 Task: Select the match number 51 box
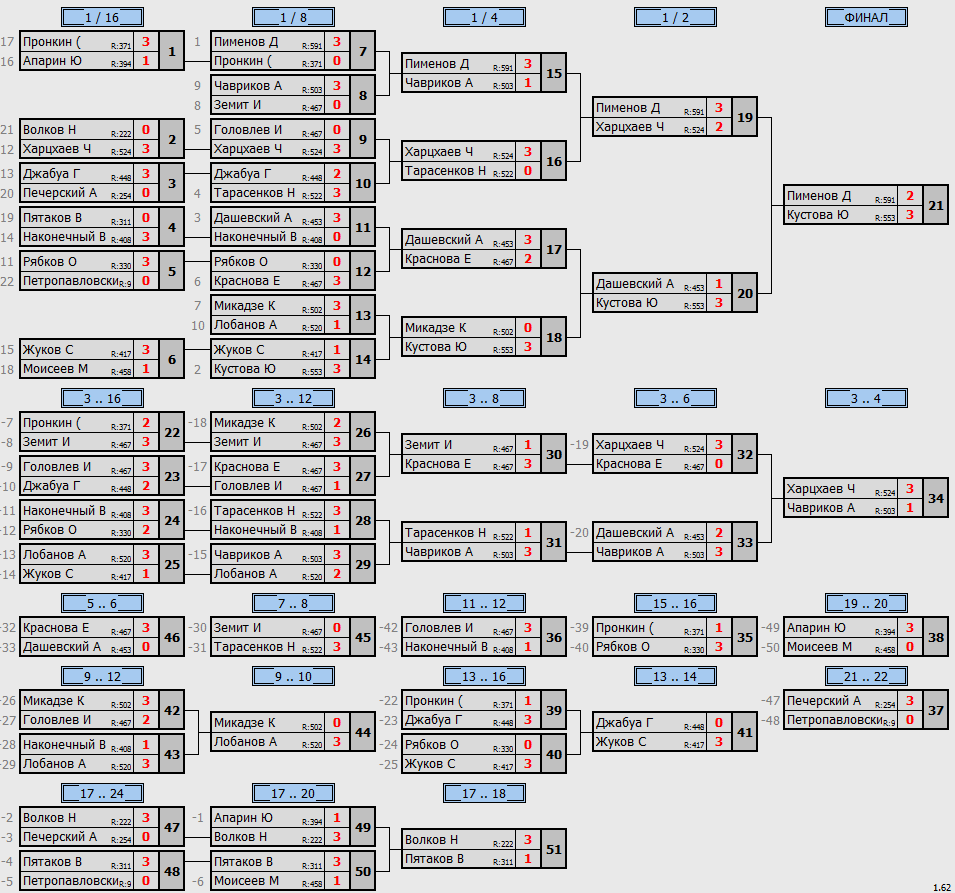click(554, 849)
